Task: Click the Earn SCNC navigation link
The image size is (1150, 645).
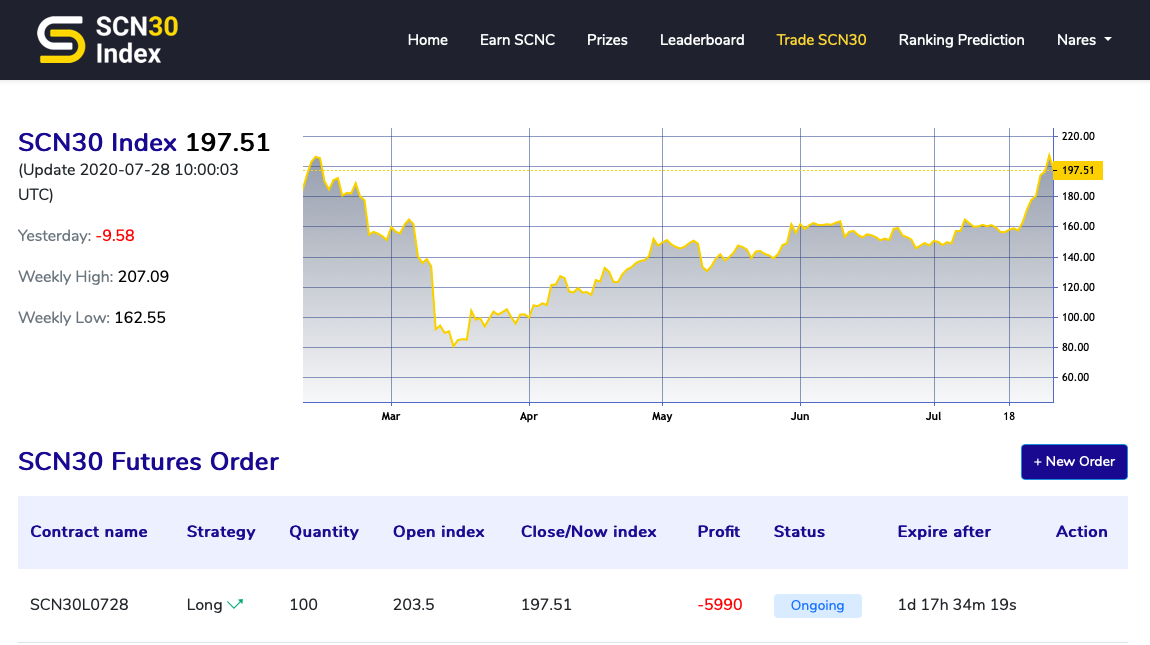Action: (x=517, y=40)
